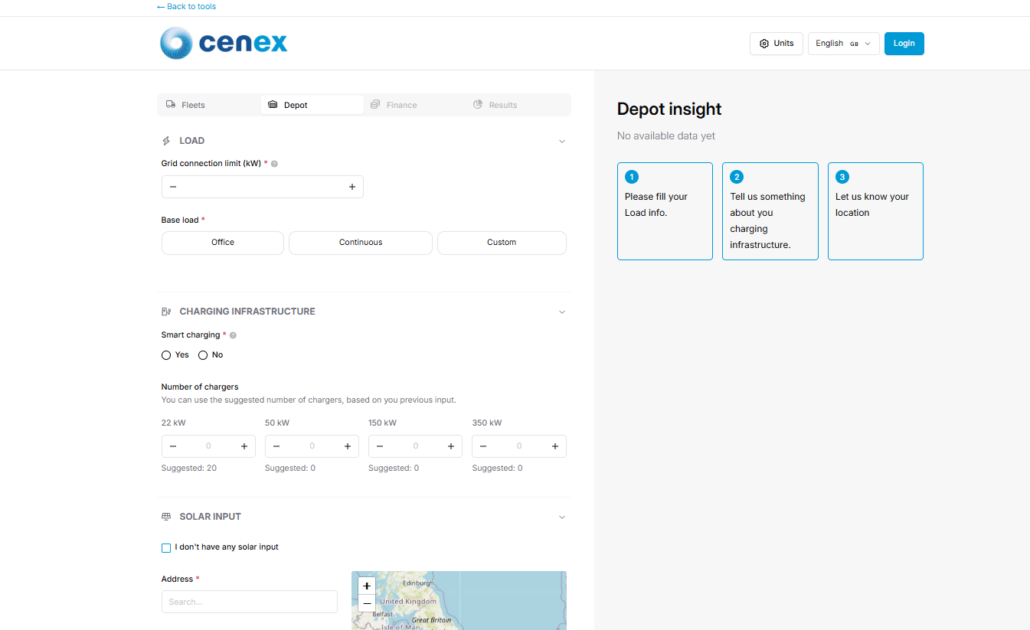Check 'I don't have any solar input'
This screenshot has height=630, width=1030.
tap(166, 548)
